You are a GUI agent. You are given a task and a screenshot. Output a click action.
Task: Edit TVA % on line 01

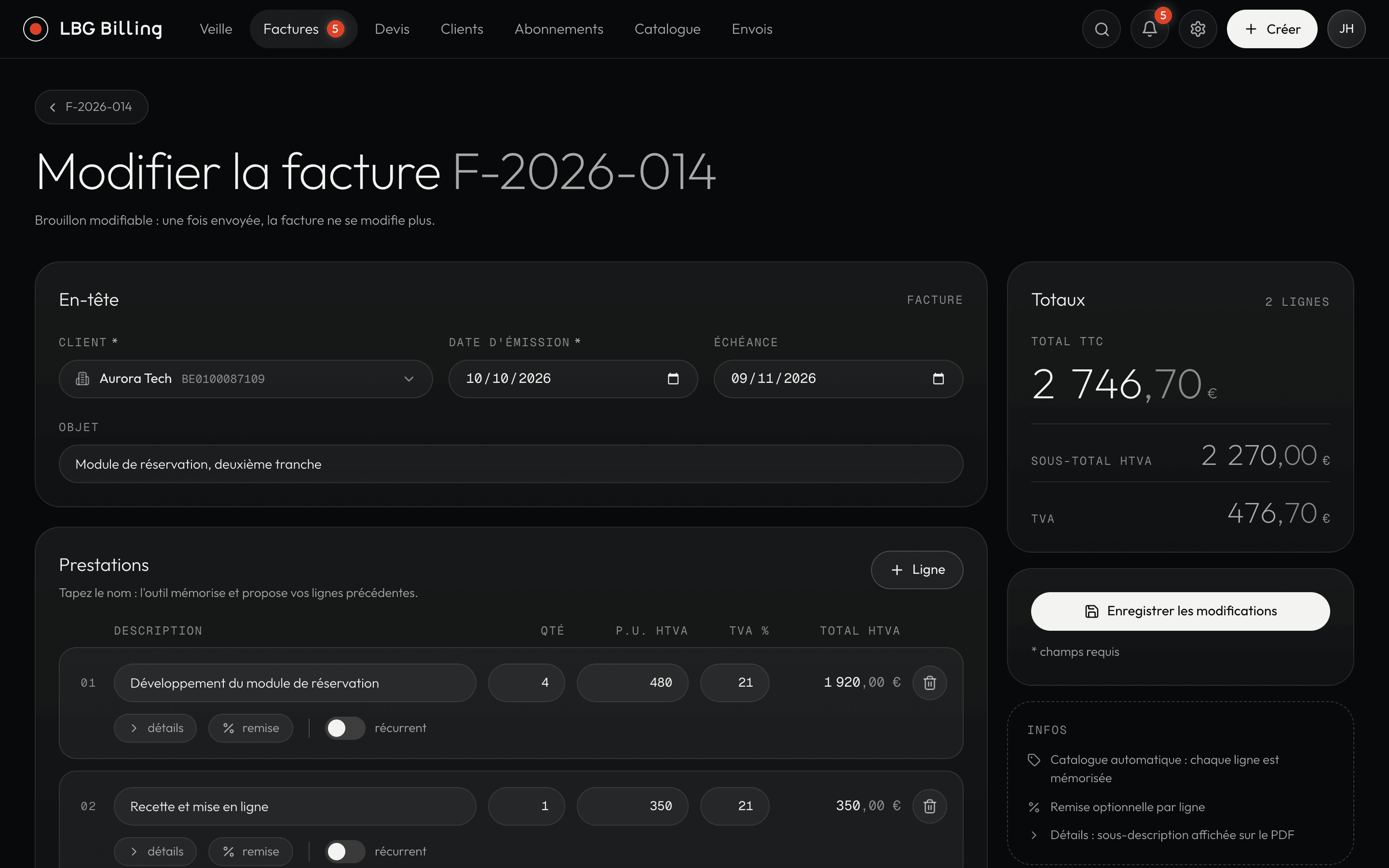[x=735, y=682]
